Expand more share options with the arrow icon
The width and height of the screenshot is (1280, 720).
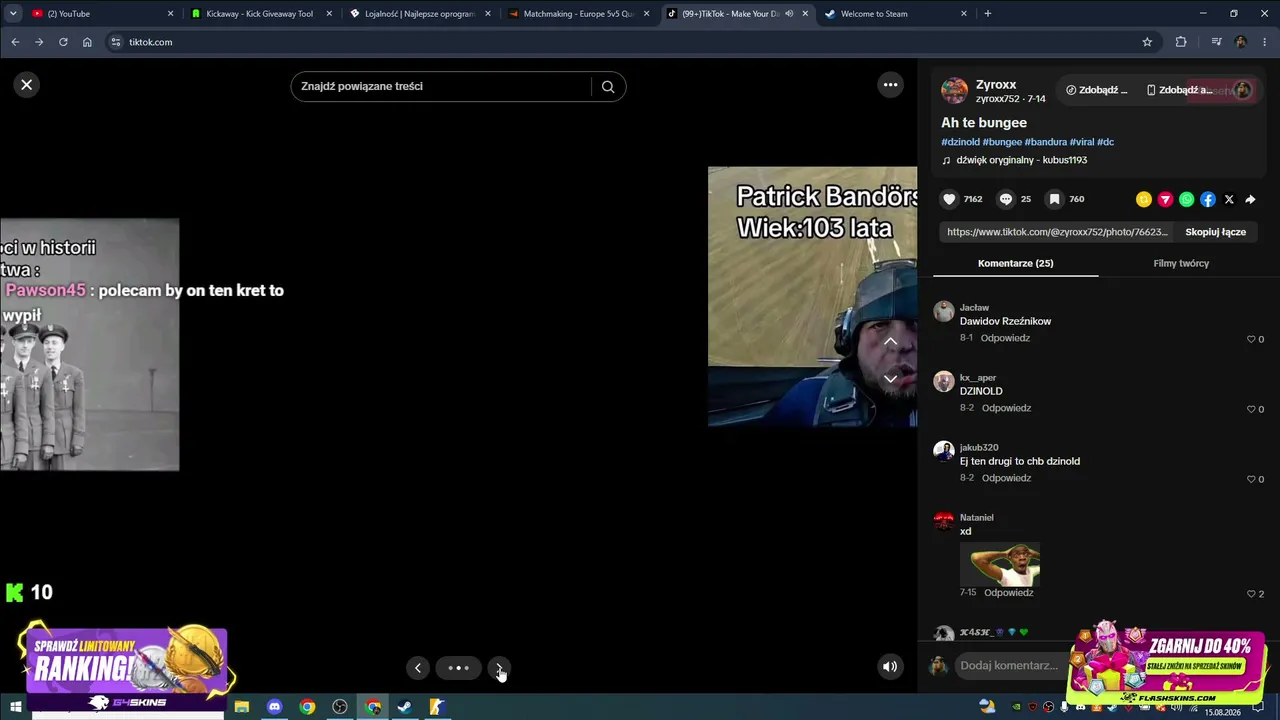tap(1250, 200)
